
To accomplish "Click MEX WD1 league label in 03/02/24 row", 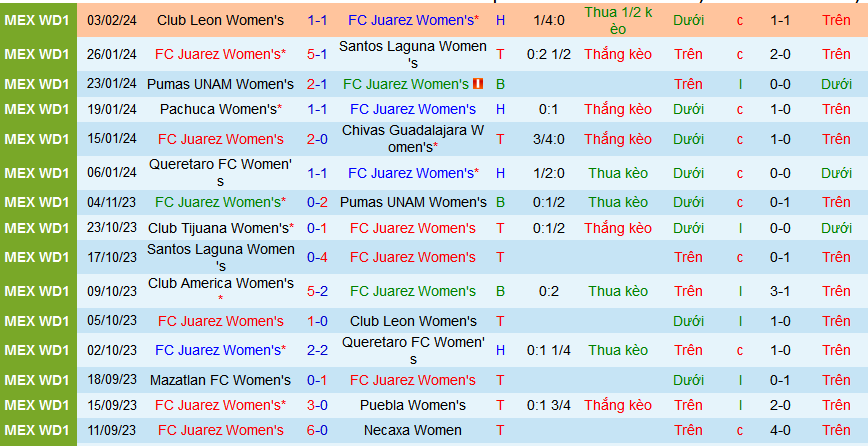I will point(37,20).
